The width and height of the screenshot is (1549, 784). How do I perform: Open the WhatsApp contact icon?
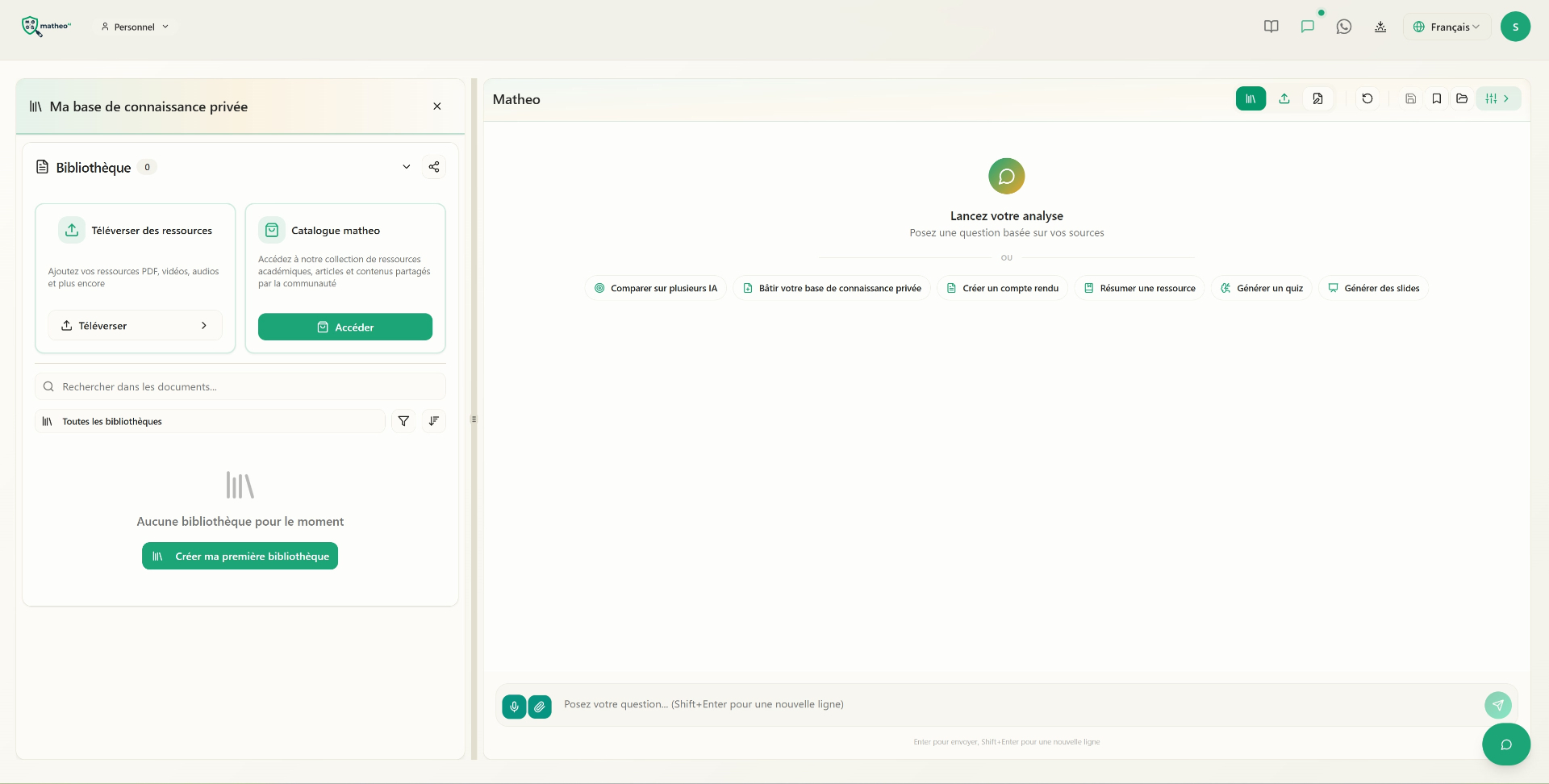pyautogui.click(x=1344, y=27)
